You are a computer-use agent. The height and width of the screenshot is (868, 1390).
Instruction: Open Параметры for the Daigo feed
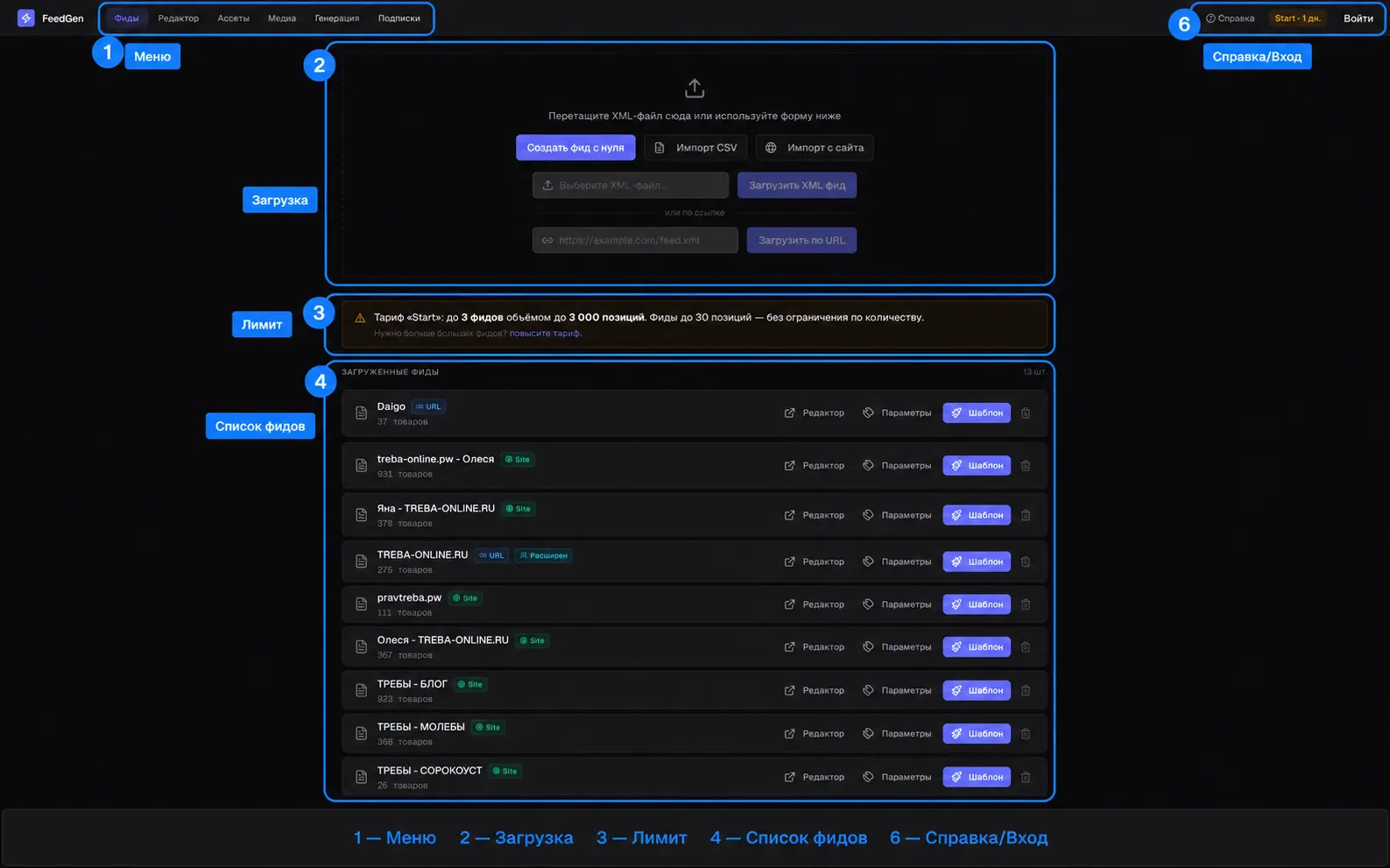click(x=897, y=413)
